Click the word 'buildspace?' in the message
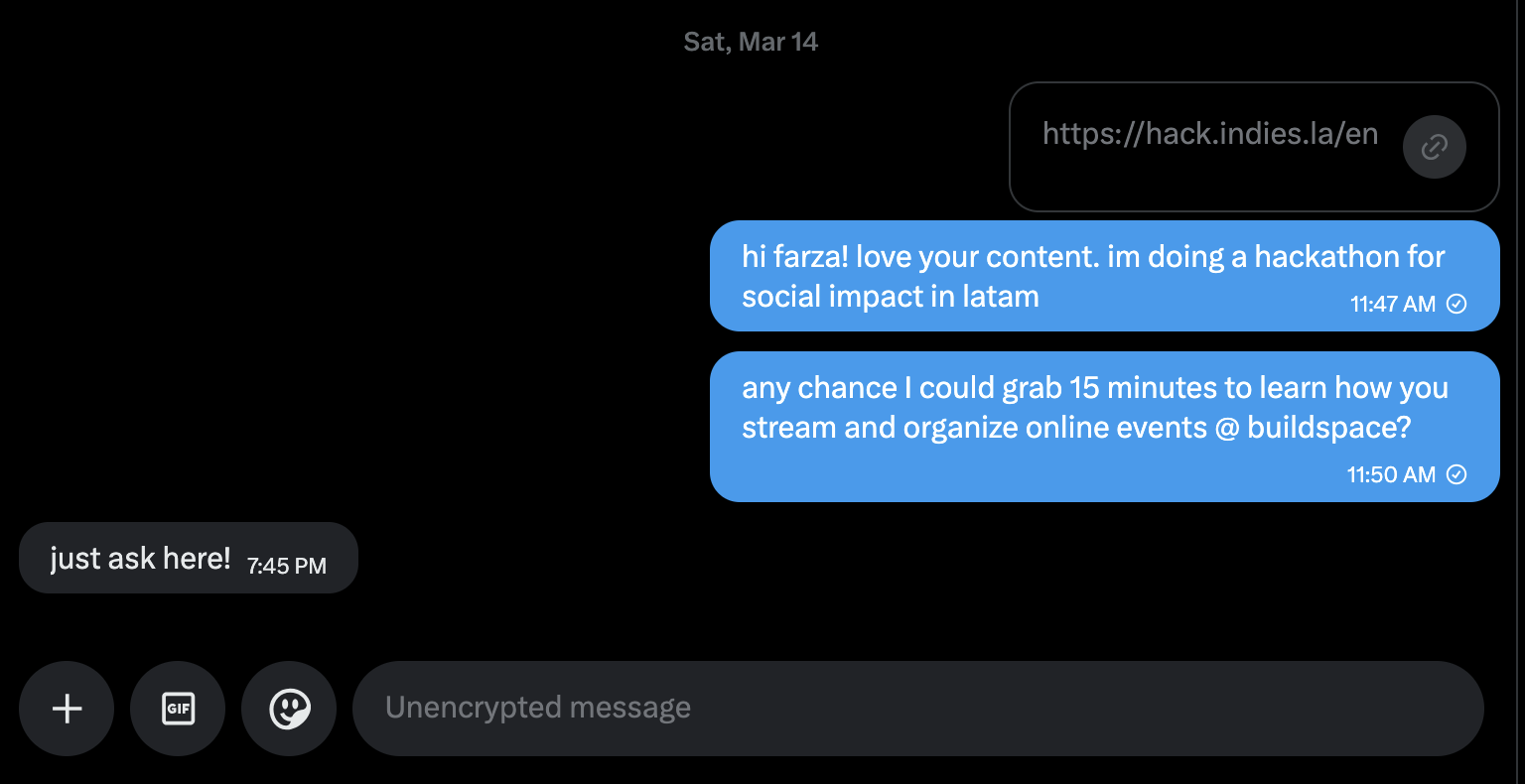This screenshot has height=784, width=1525. (x=1328, y=428)
